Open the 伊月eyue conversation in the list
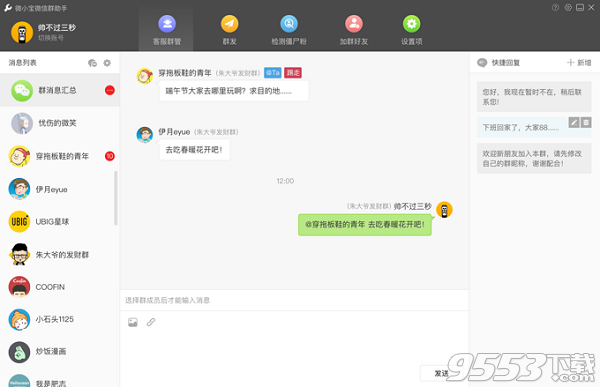The image size is (600, 387). [60, 189]
